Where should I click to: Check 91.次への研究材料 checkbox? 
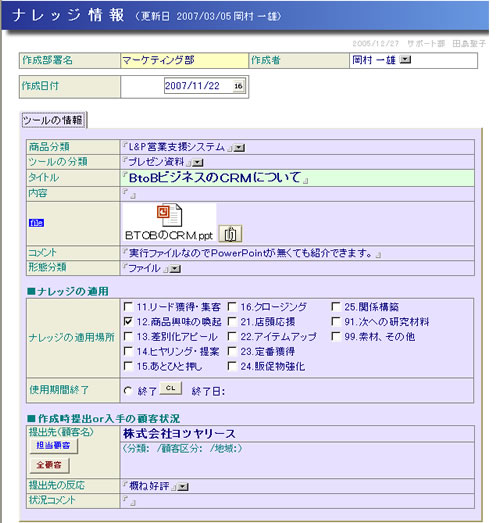point(336,321)
